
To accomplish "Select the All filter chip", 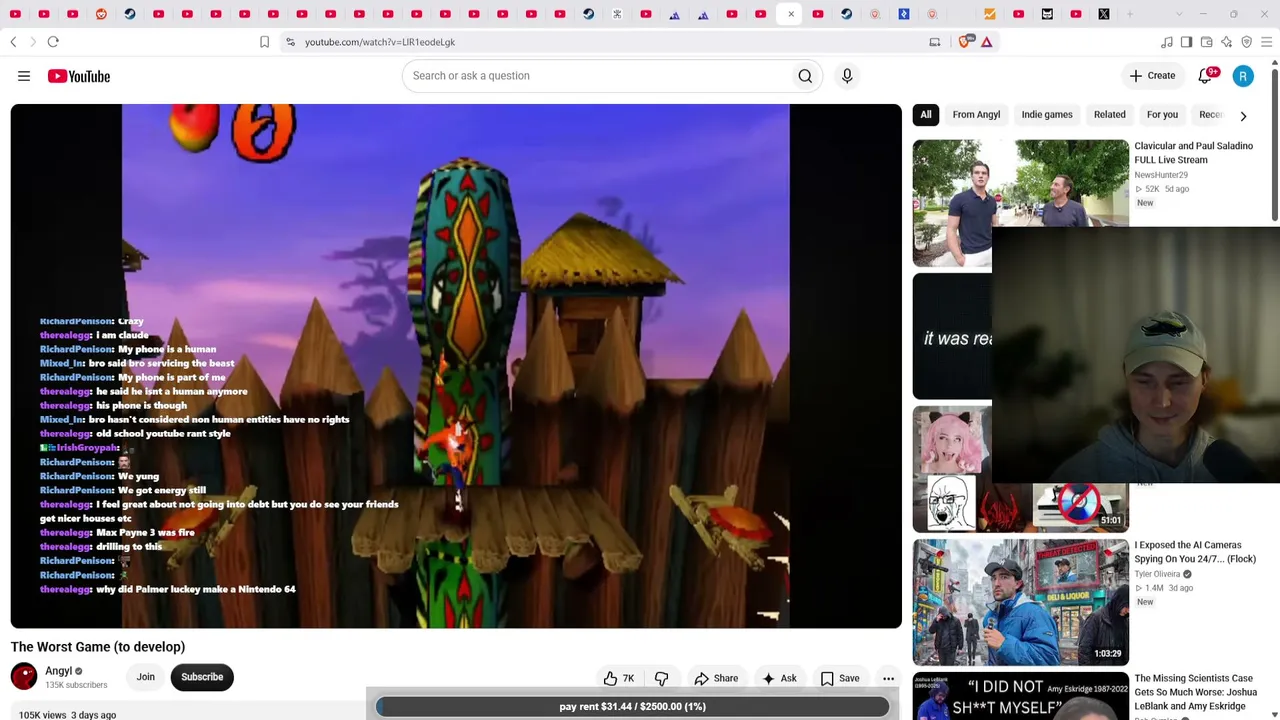I will (x=926, y=115).
